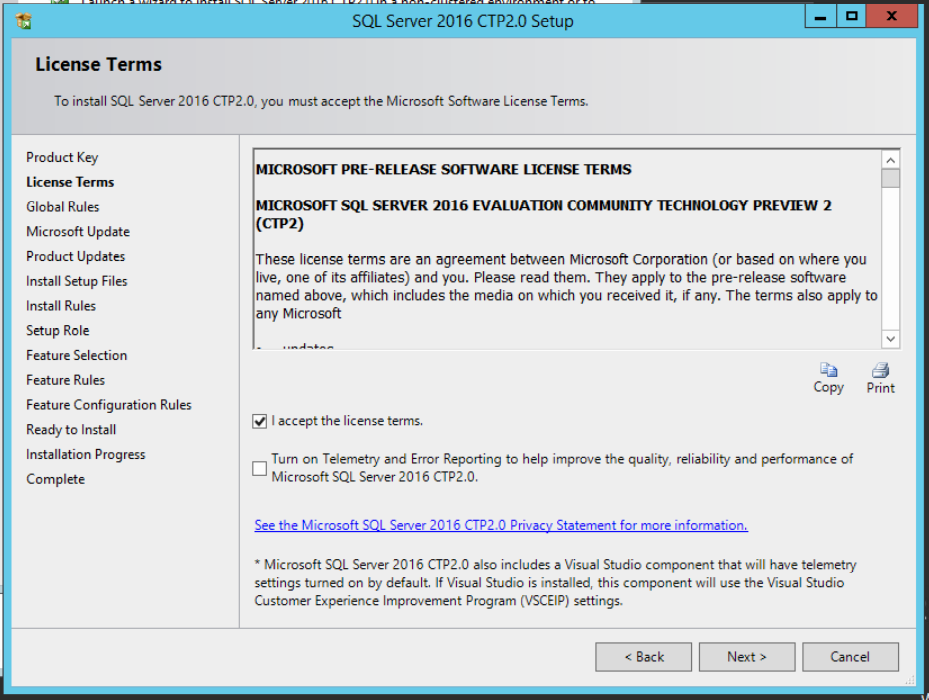Click the 'These license terms are an agreement' paragraph
The height and width of the screenshot is (700, 929).
pos(566,286)
